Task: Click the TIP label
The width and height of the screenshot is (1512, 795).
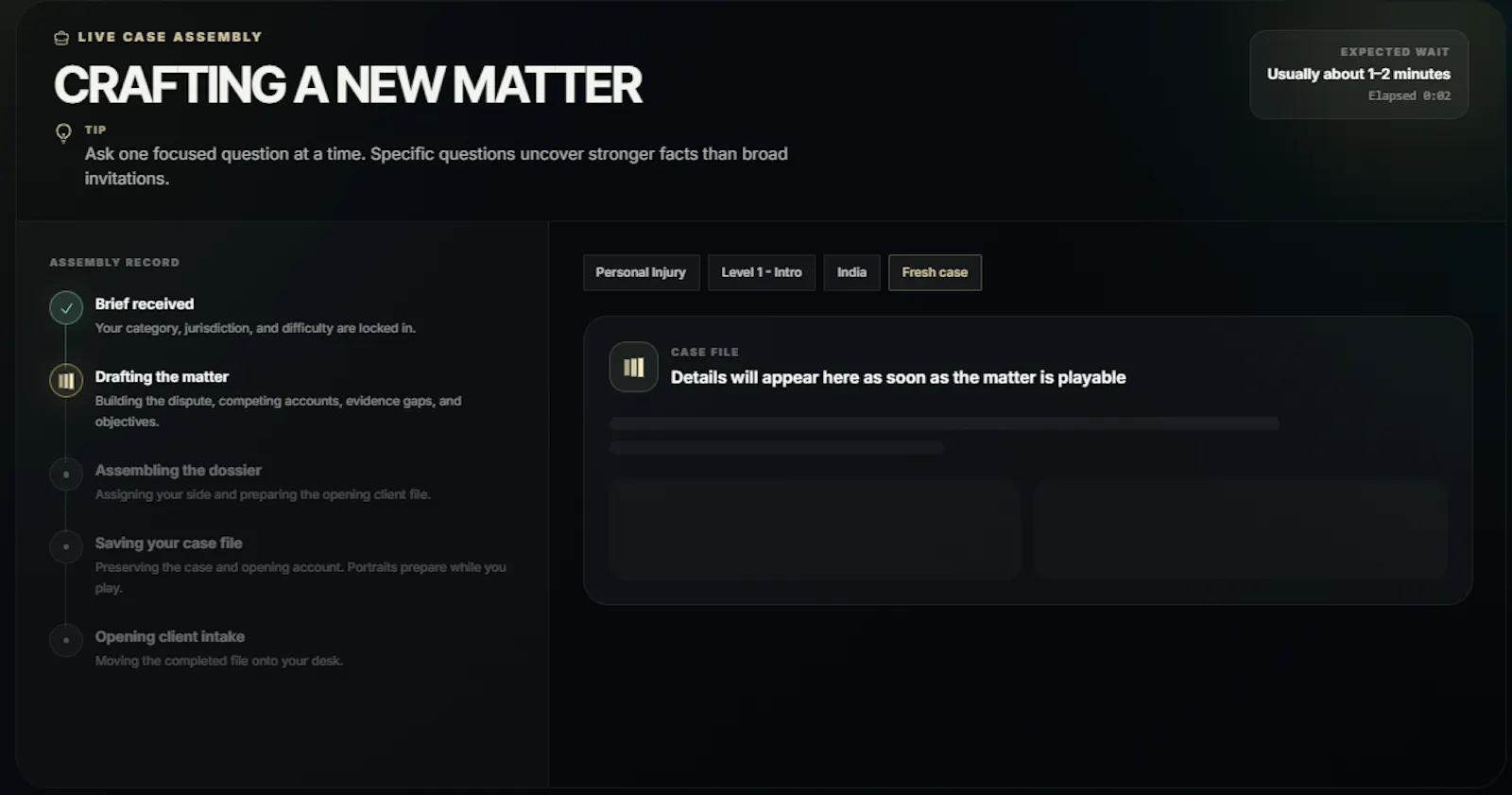Action: (x=95, y=130)
